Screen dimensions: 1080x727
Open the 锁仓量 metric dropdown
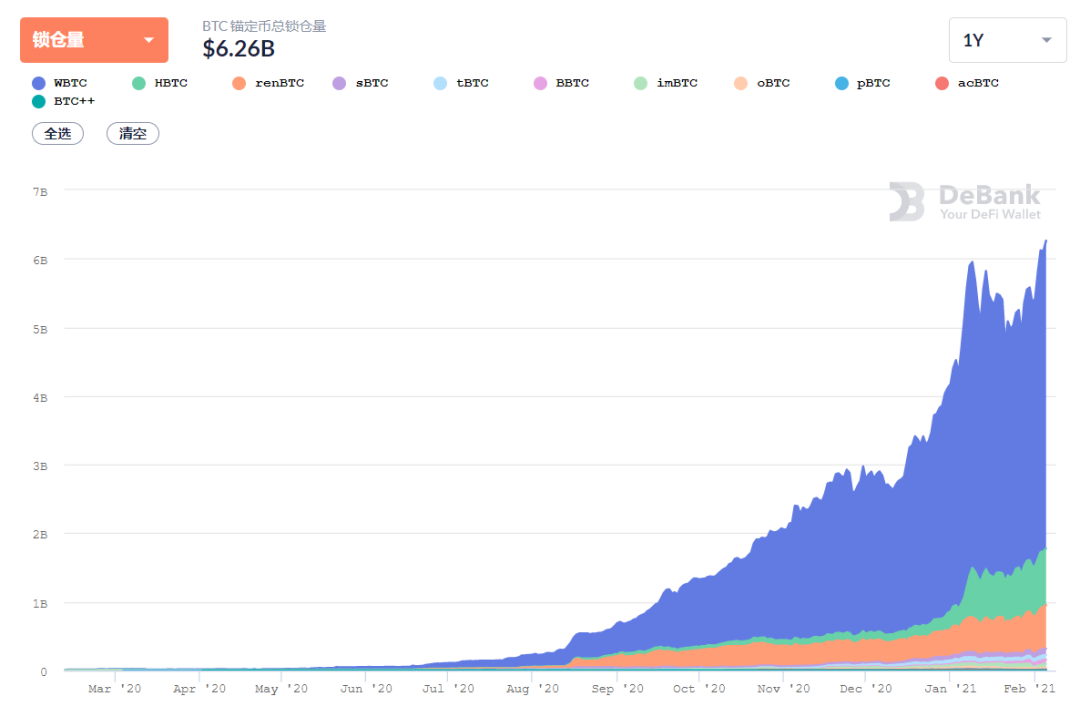(x=94, y=40)
